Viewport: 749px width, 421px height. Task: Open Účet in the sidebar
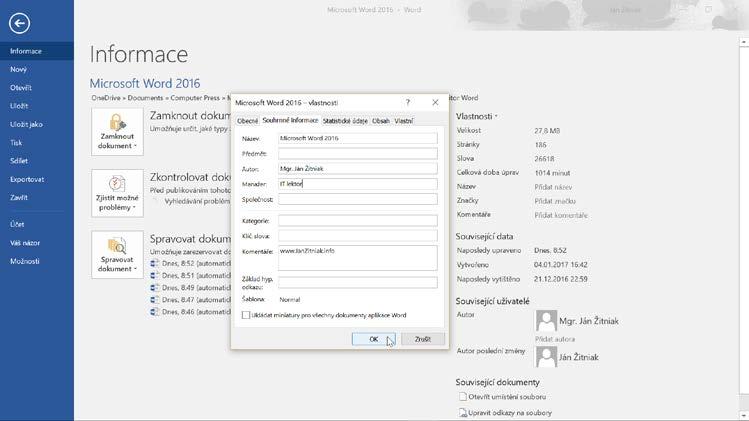click(37, 224)
